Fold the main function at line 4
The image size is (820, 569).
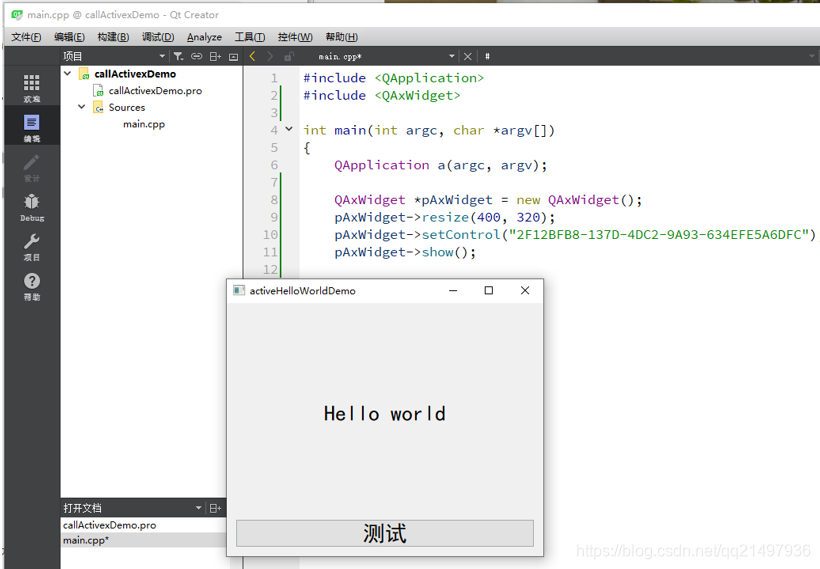pos(289,129)
